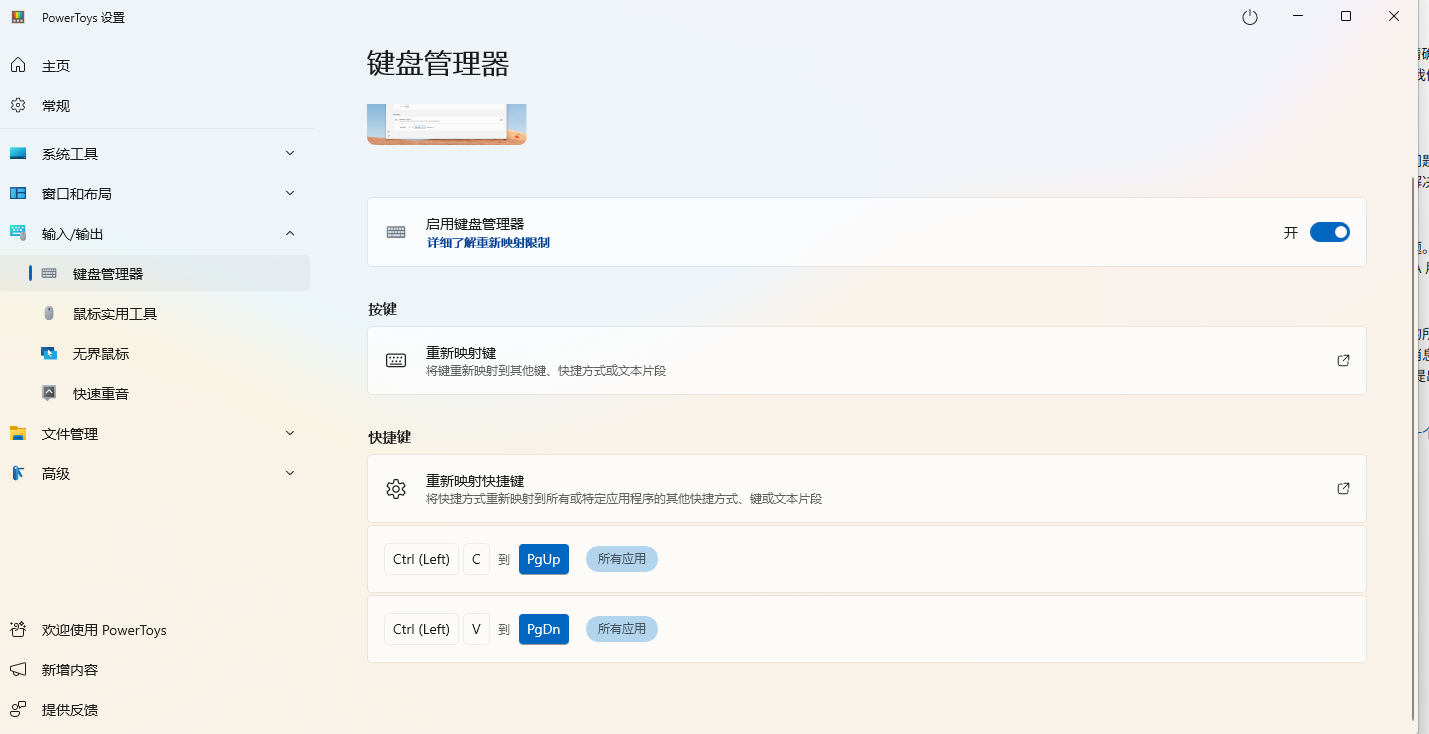This screenshot has width=1429, height=734.
Task: Go to 主页 in sidebar
Action: pos(155,66)
